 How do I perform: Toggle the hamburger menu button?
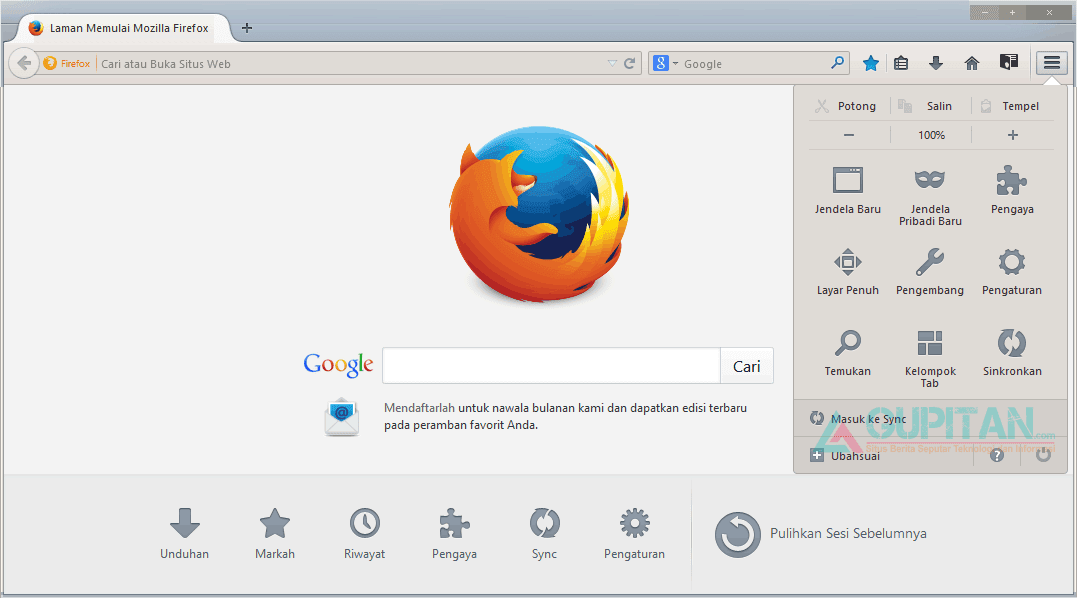1051,63
